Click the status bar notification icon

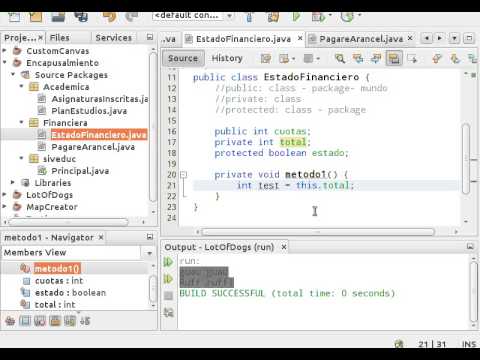coord(399,344)
